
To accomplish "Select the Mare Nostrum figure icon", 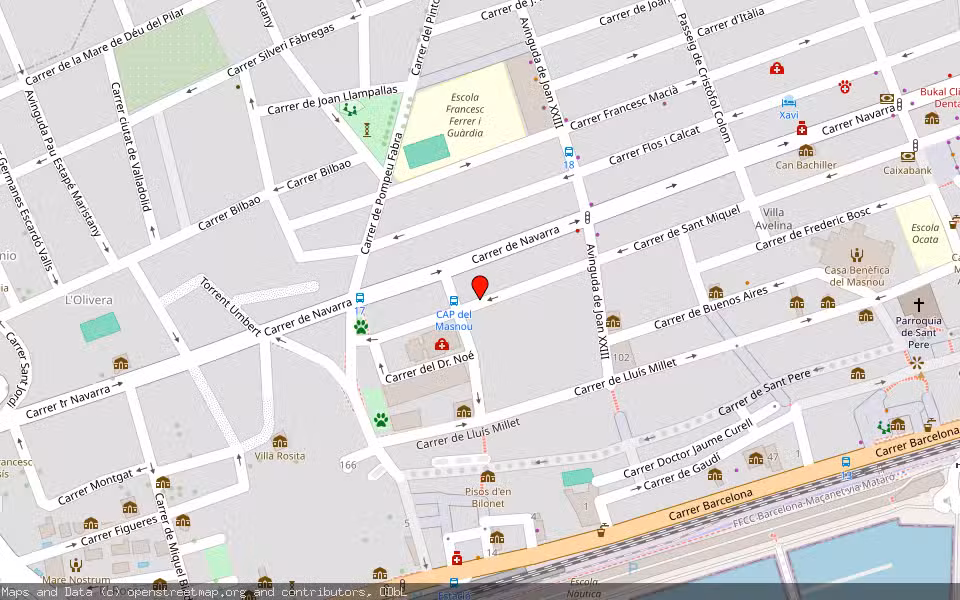I will [x=76, y=564].
